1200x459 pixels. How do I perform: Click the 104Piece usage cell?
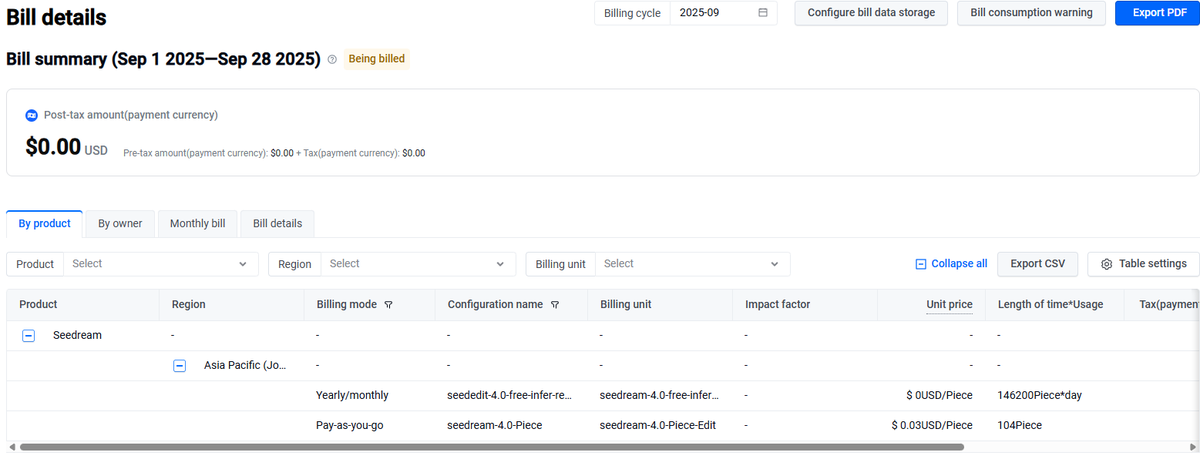[x=1019, y=426]
